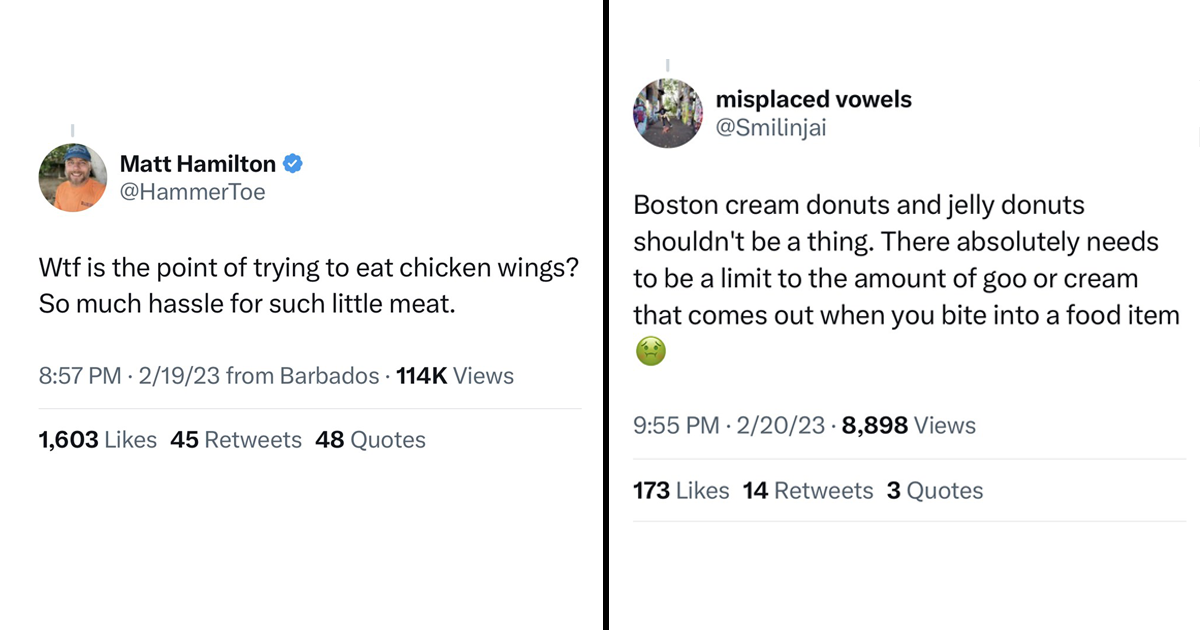The image size is (1200, 630).
Task: View the 3 Quotes list
Action: click(x=935, y=490)
